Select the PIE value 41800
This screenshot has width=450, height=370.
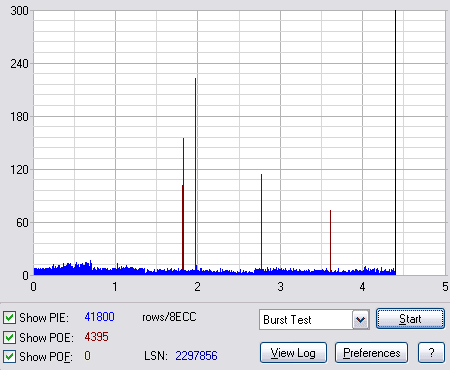[x=99, y=317]
